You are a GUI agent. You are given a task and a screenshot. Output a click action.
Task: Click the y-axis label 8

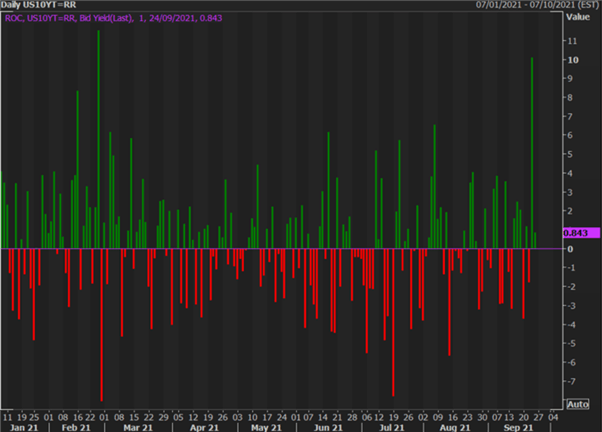(x=570, y=98)
